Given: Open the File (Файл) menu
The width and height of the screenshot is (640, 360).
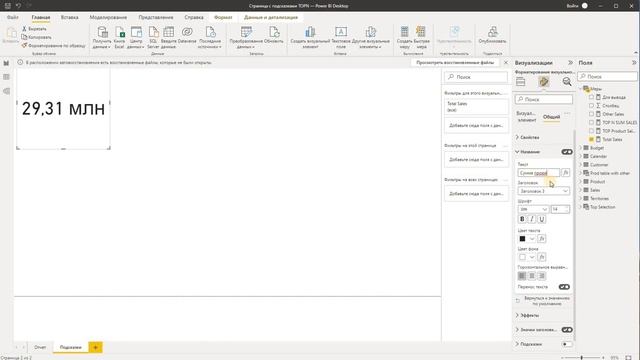Looking at the screenshot, I should point(13,18).
